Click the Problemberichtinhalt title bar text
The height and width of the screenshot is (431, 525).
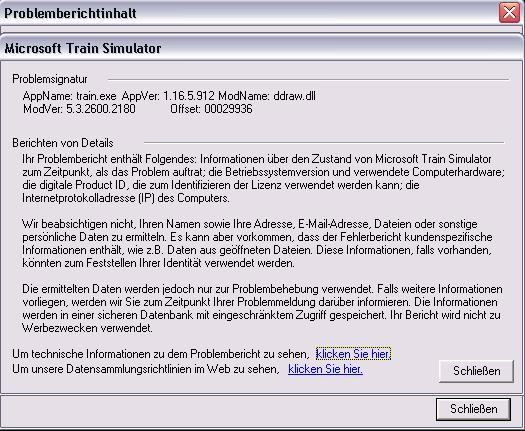tap(70, 13)
